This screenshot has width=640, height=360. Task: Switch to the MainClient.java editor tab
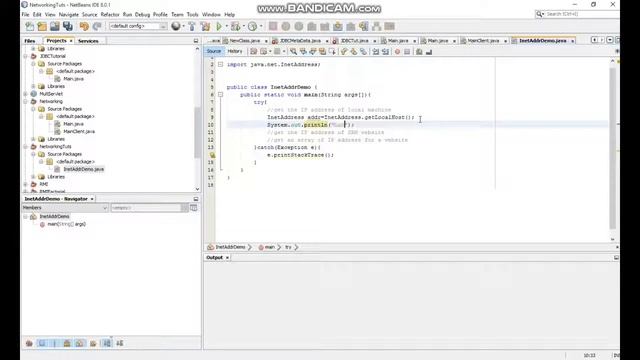click(483, 41)
